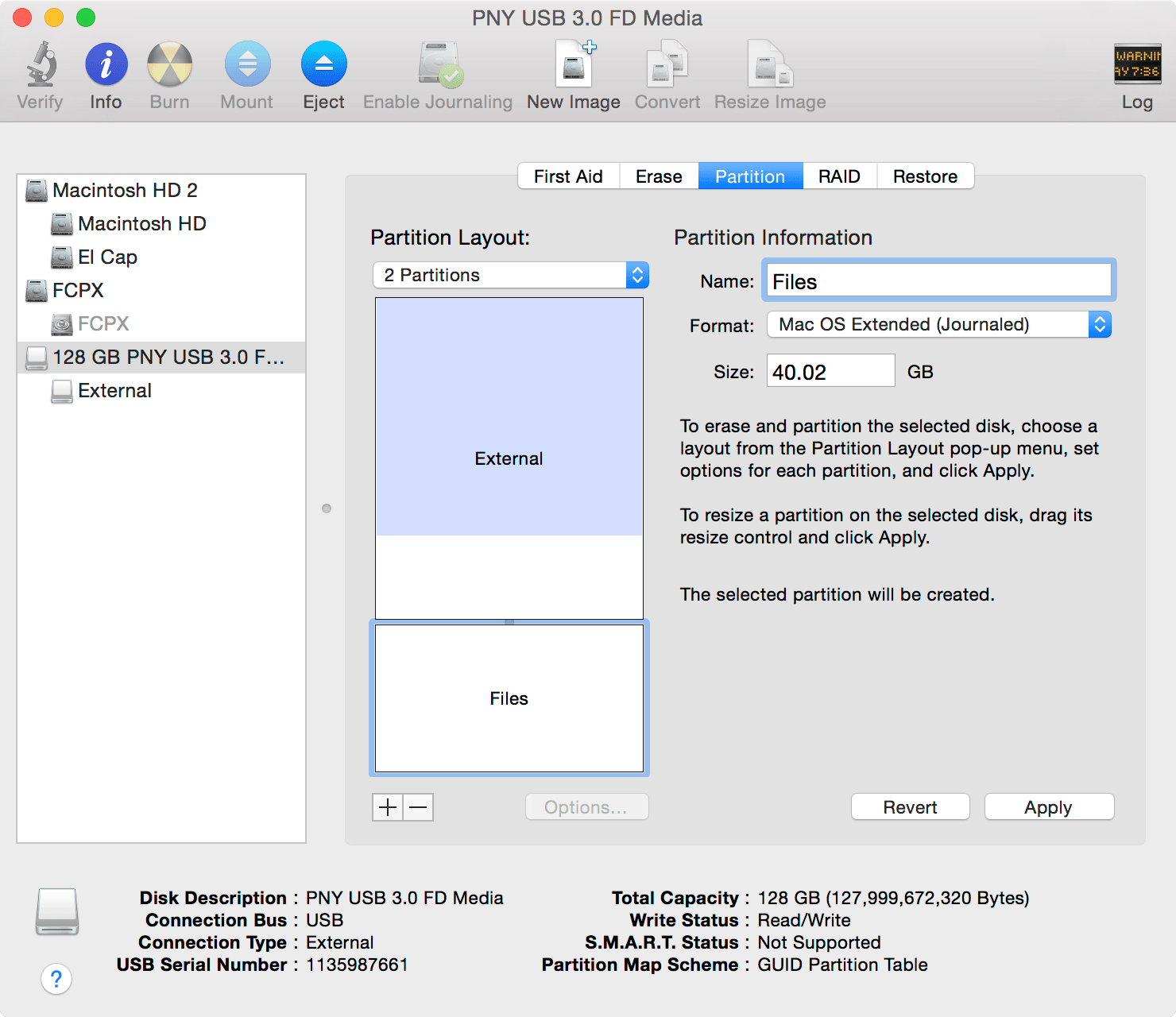Select the FCPX disk

tap(77, 290)
